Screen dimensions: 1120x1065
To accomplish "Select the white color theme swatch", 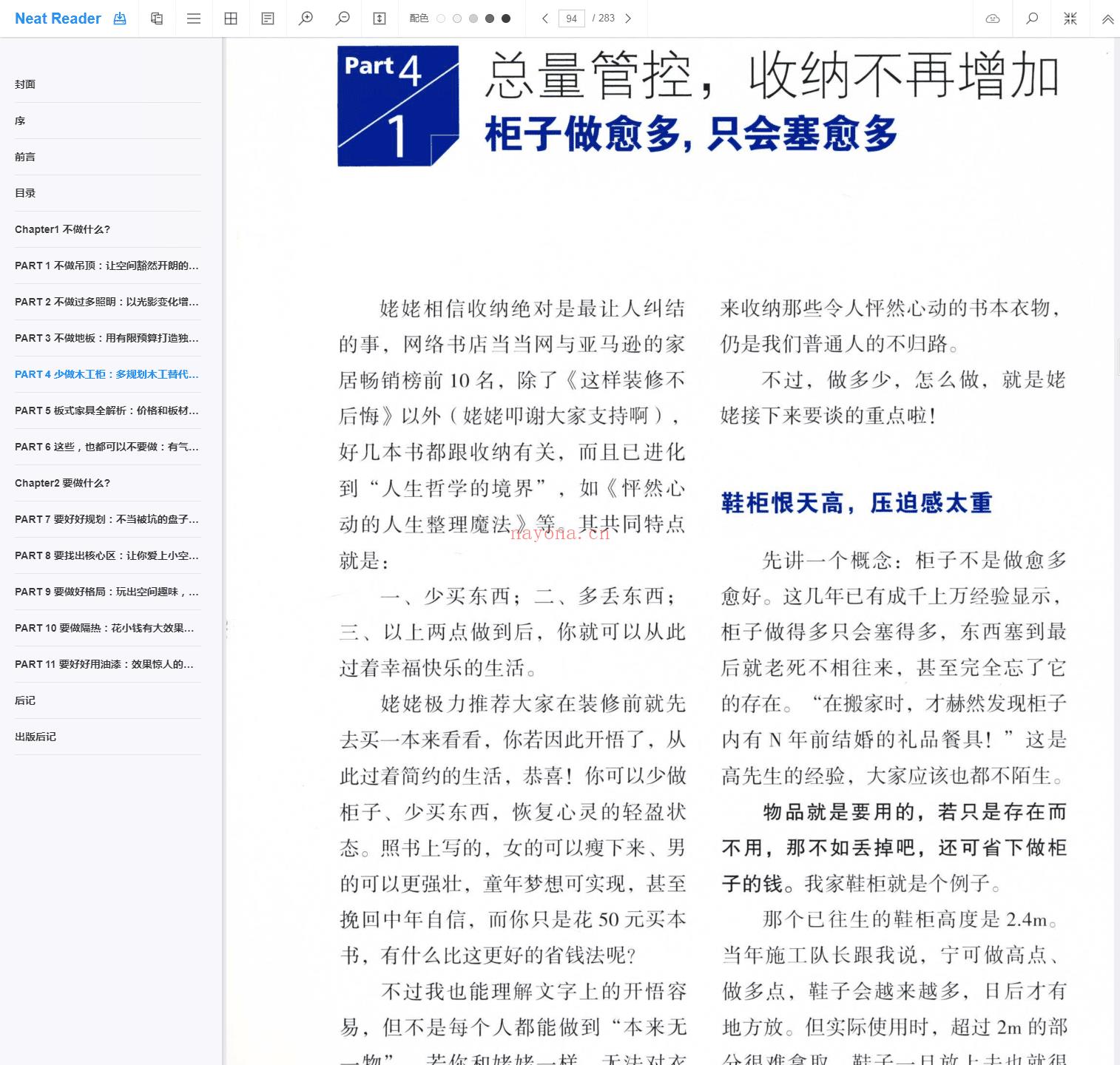I will click(441, 18).
